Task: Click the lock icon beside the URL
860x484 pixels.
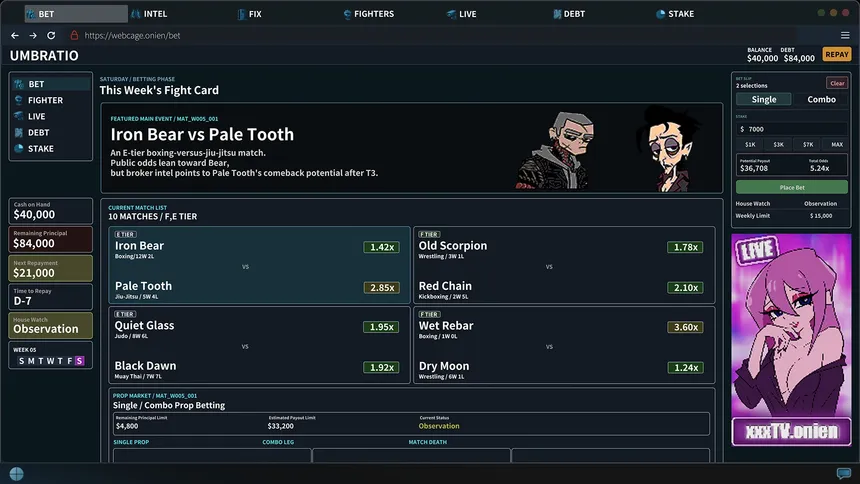Action: (x=74, y=35)
